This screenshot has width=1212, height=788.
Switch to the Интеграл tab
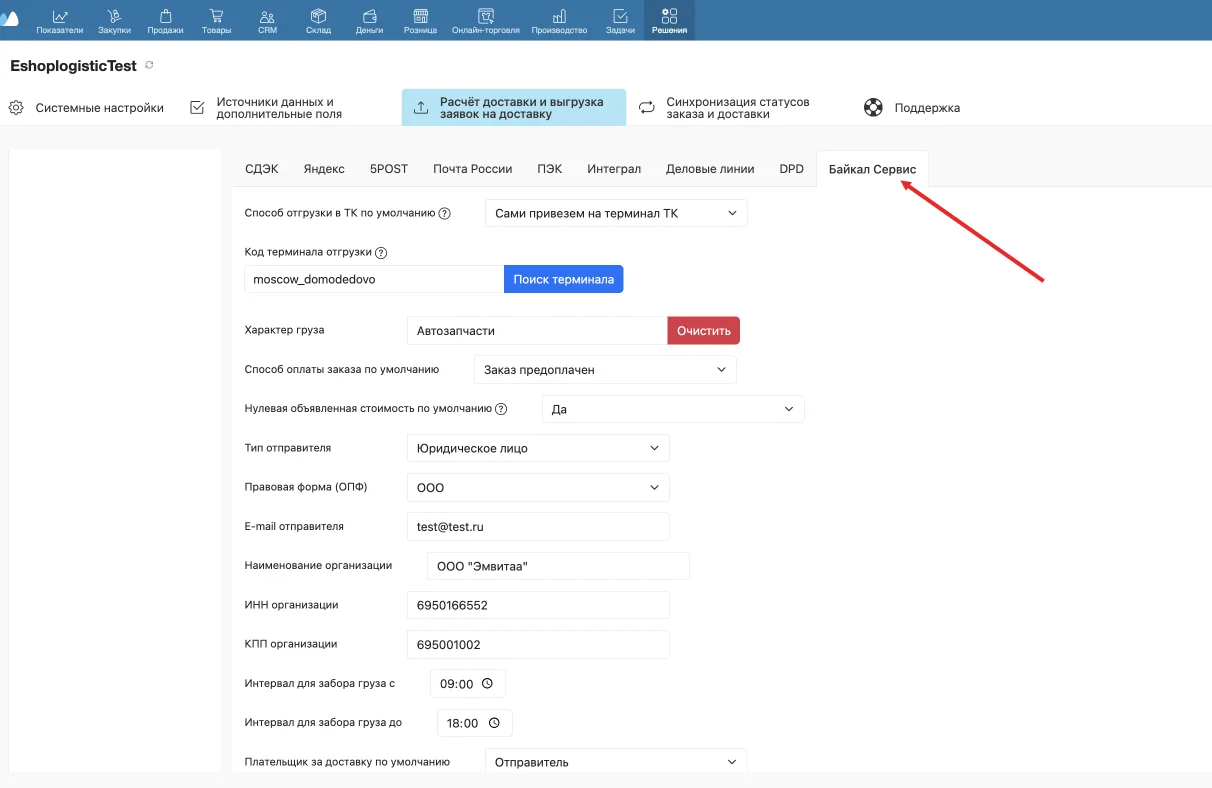[x=614, y=169]
